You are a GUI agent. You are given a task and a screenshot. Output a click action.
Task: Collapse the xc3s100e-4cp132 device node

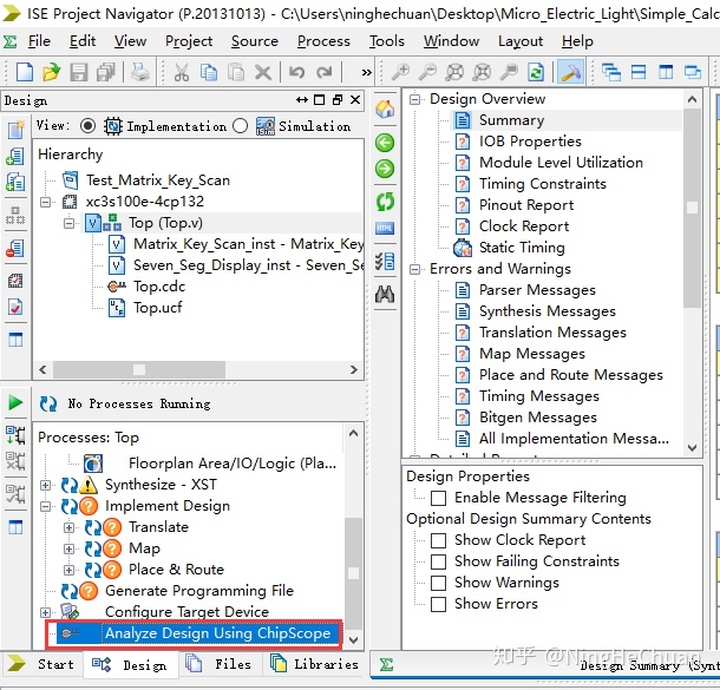(45, 202)
